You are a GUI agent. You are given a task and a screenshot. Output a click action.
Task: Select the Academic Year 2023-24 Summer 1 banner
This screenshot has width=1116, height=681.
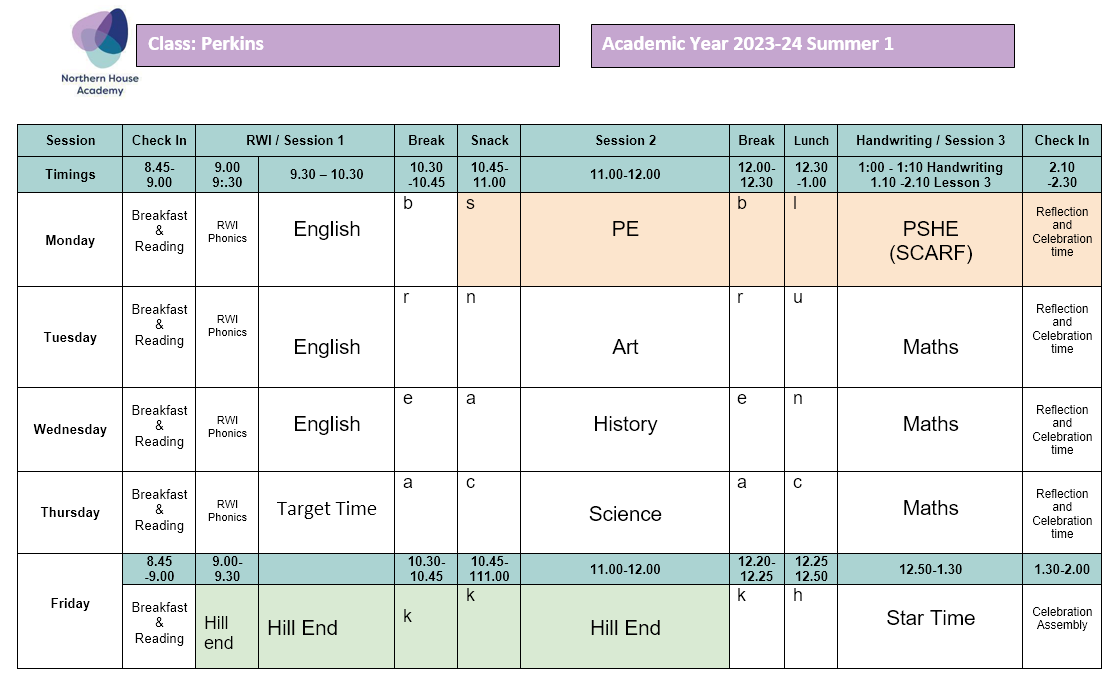802,45
